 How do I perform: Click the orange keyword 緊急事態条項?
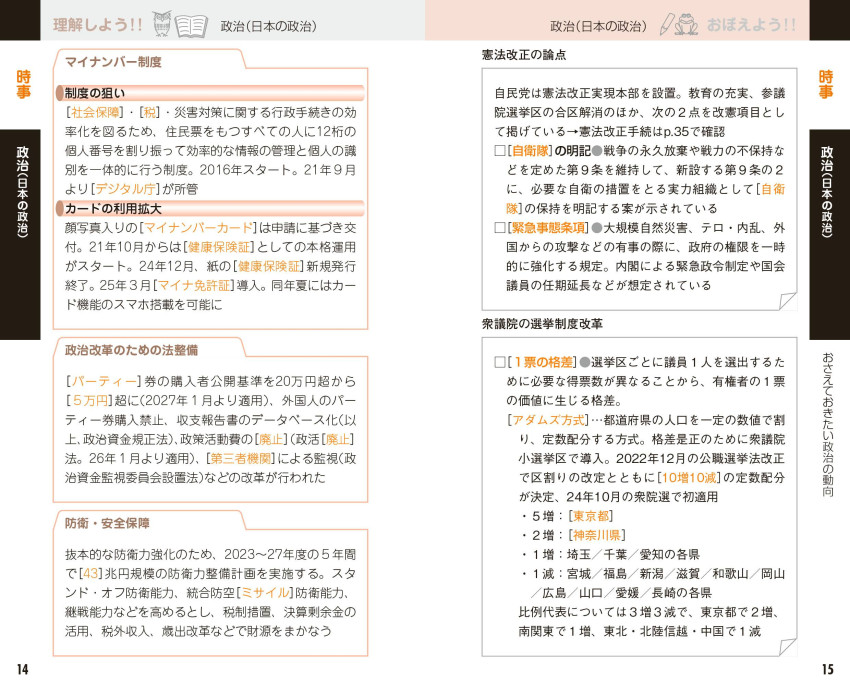[x=548, y=228]
